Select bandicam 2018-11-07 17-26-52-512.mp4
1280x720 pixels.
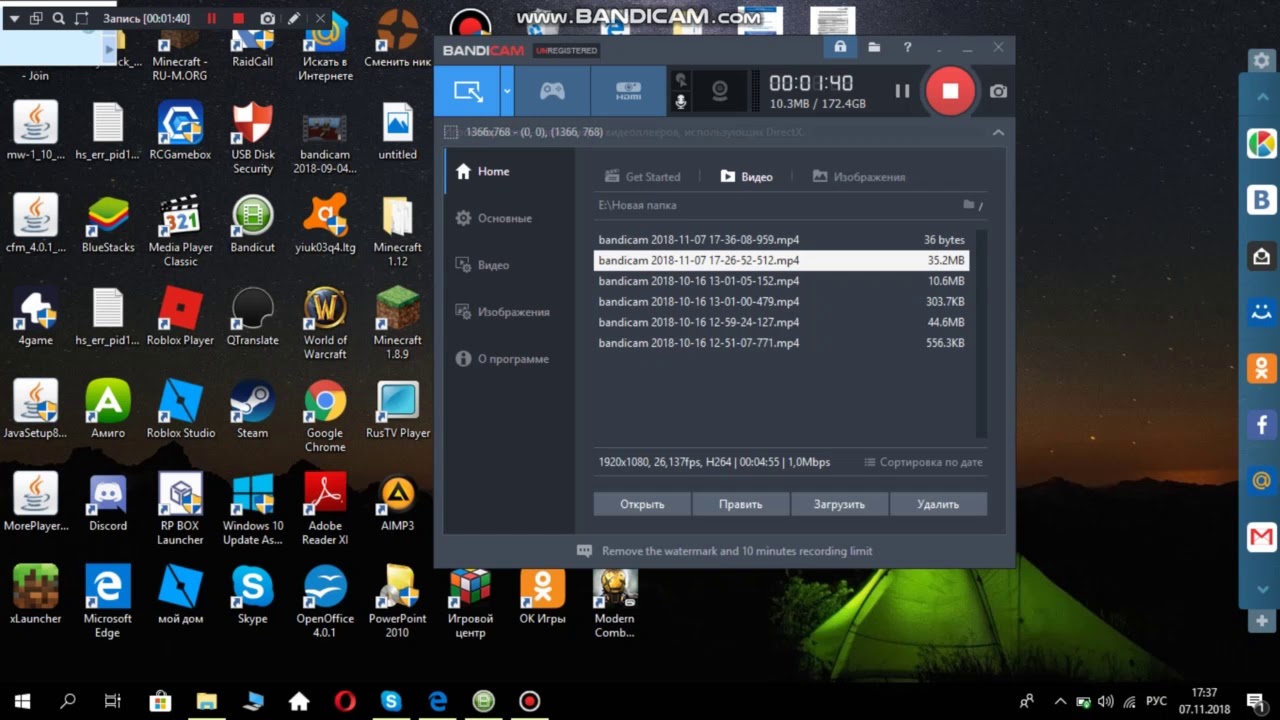(x=781, y=260)
